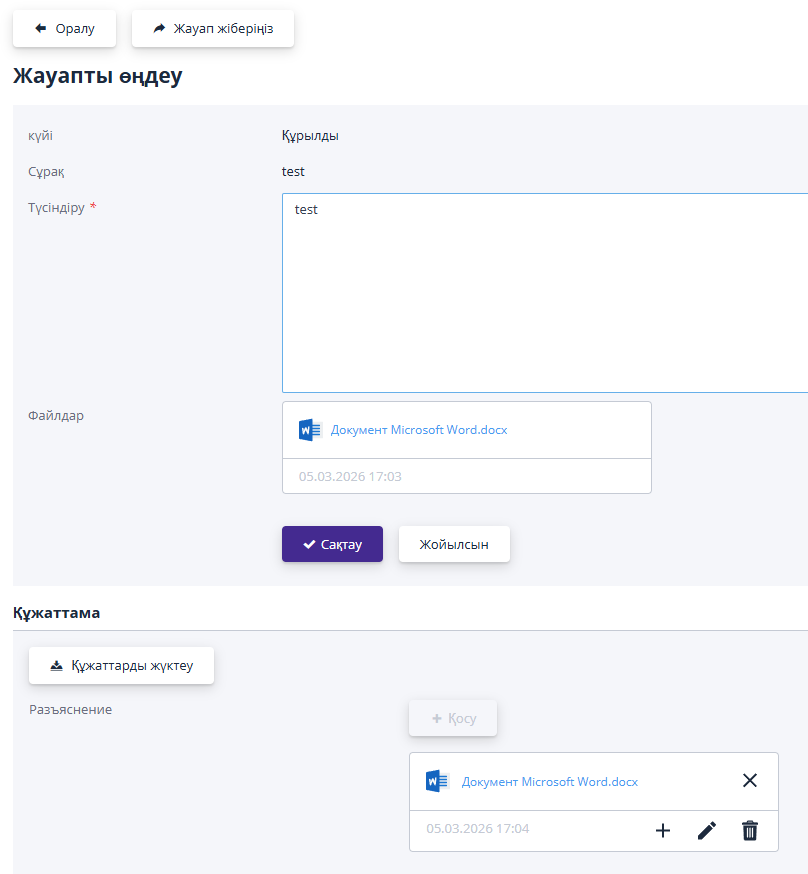Edit the document using the pencil icon
This screenshot has width=808, height=874.
[x=707, y=830]
